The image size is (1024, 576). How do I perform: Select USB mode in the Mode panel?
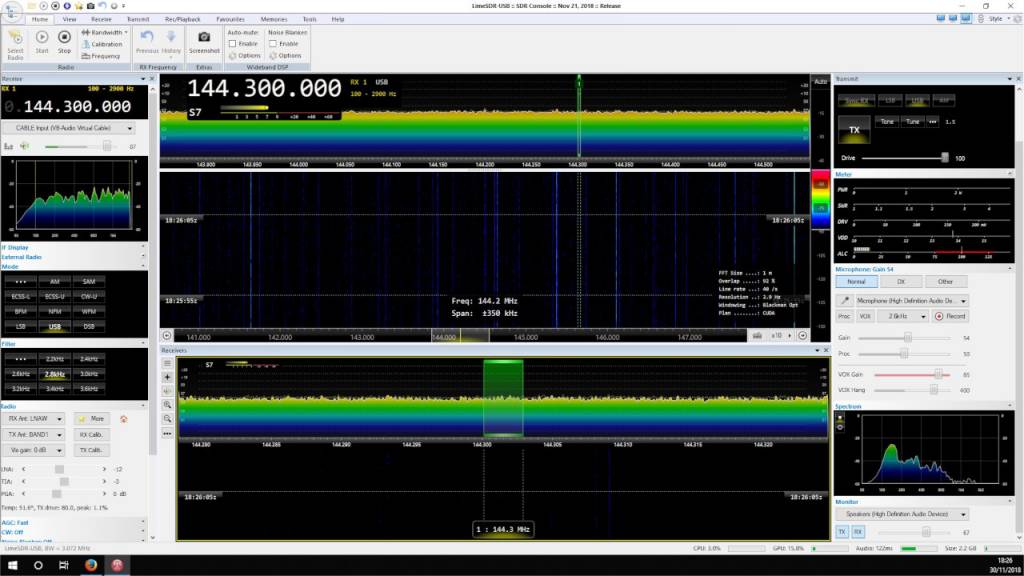point(55,327)
